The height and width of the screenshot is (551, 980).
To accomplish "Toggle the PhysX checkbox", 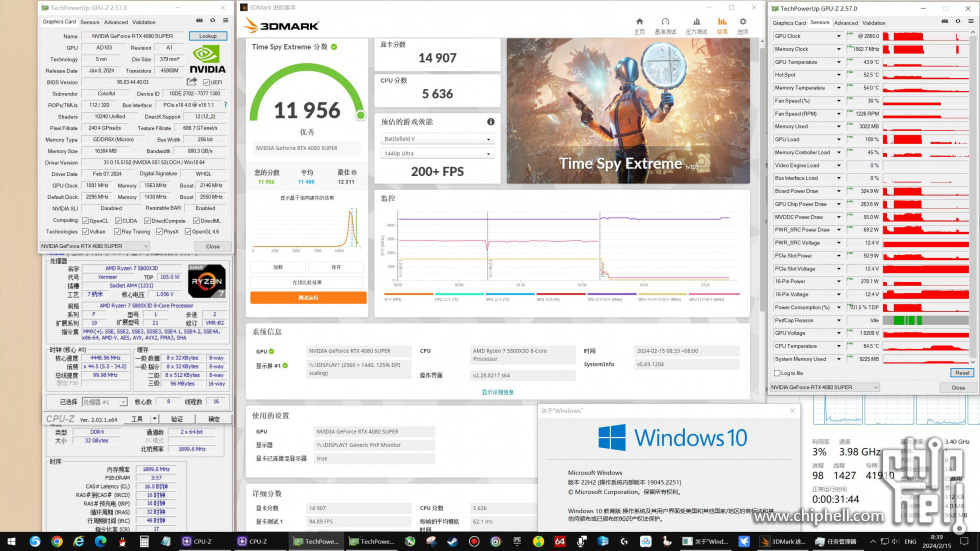I will pos(159,232).
